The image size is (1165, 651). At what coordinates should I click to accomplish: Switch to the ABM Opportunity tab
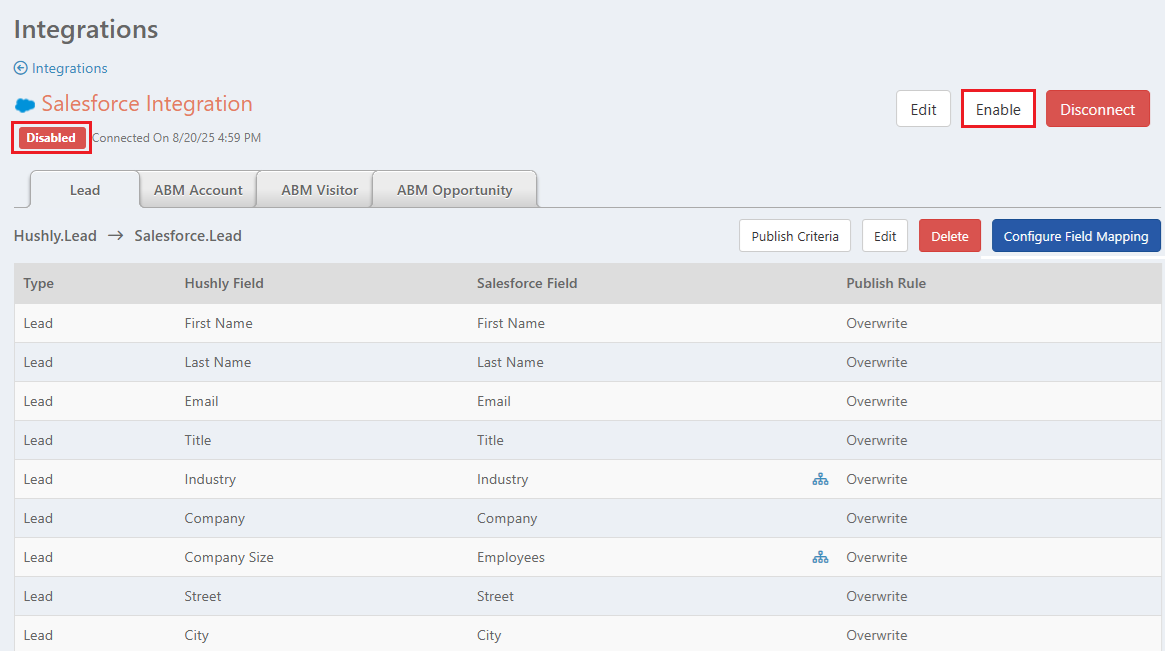(455, 190)
